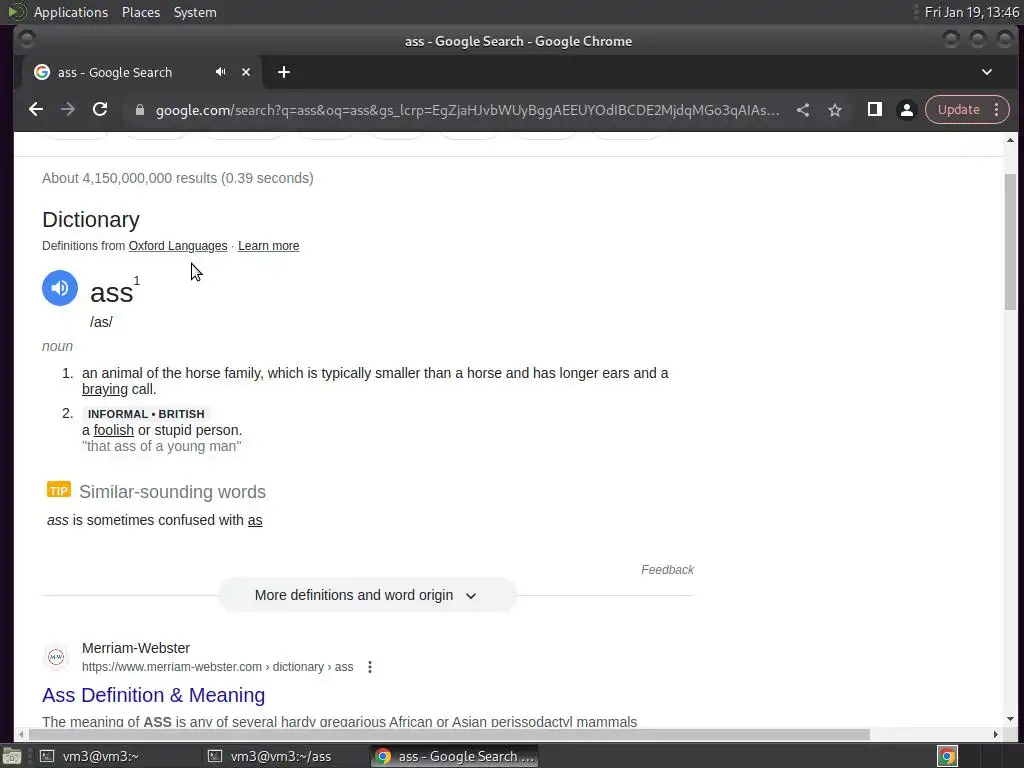This screenshot has width=1024, height=768.
Task: Open the Places menu
Action: point(140,12)
